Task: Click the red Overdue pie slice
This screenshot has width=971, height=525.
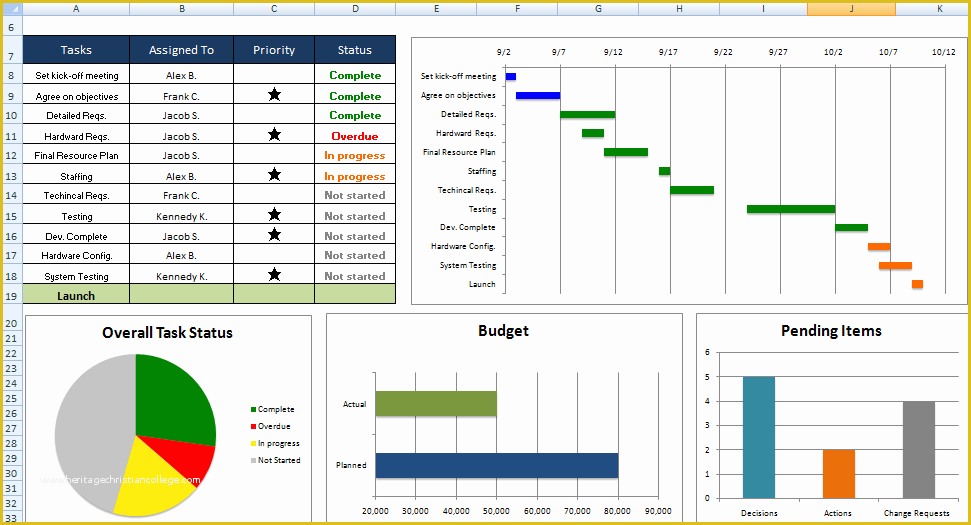Action: [189, 457]
